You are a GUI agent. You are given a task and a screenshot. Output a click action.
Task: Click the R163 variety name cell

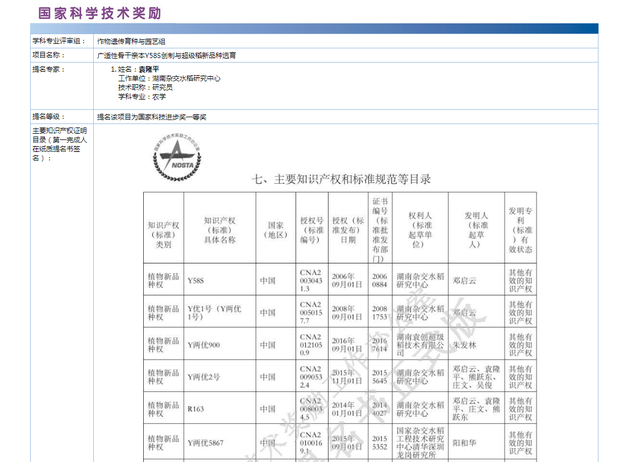196,408
